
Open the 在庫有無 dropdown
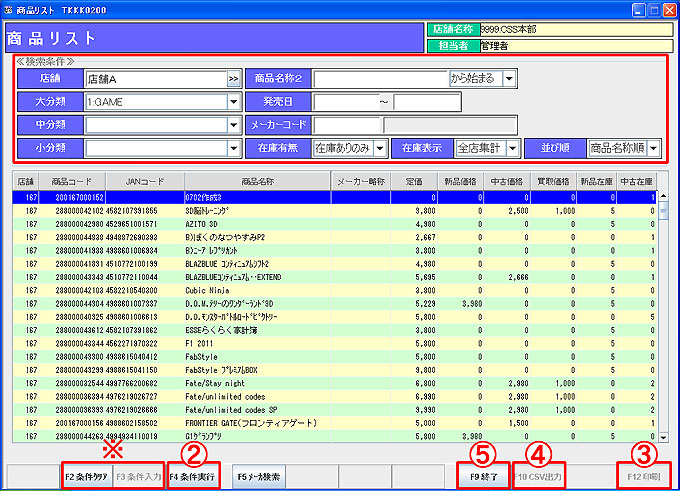pos(380,148)
